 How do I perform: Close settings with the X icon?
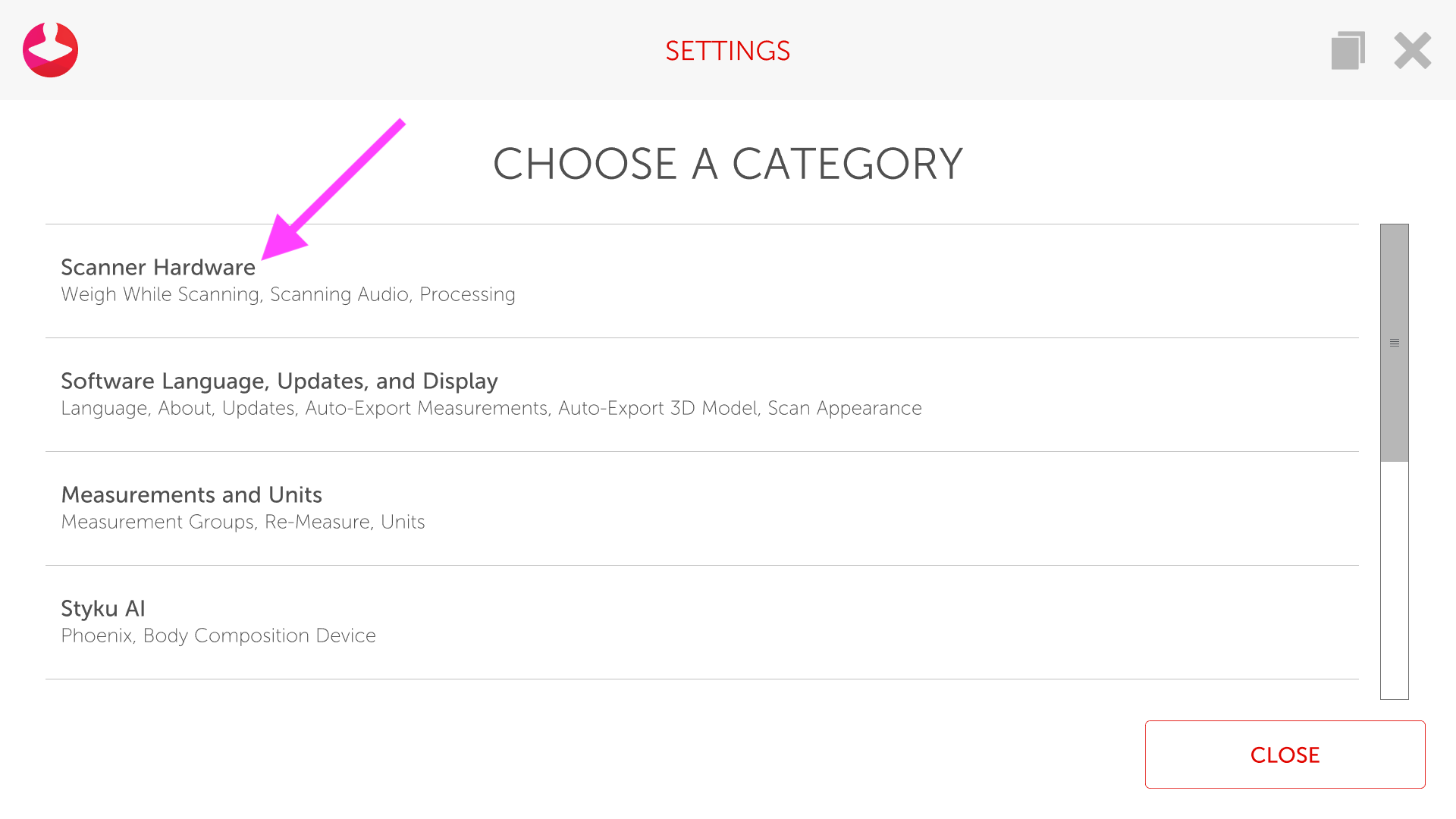(1412, 51)
